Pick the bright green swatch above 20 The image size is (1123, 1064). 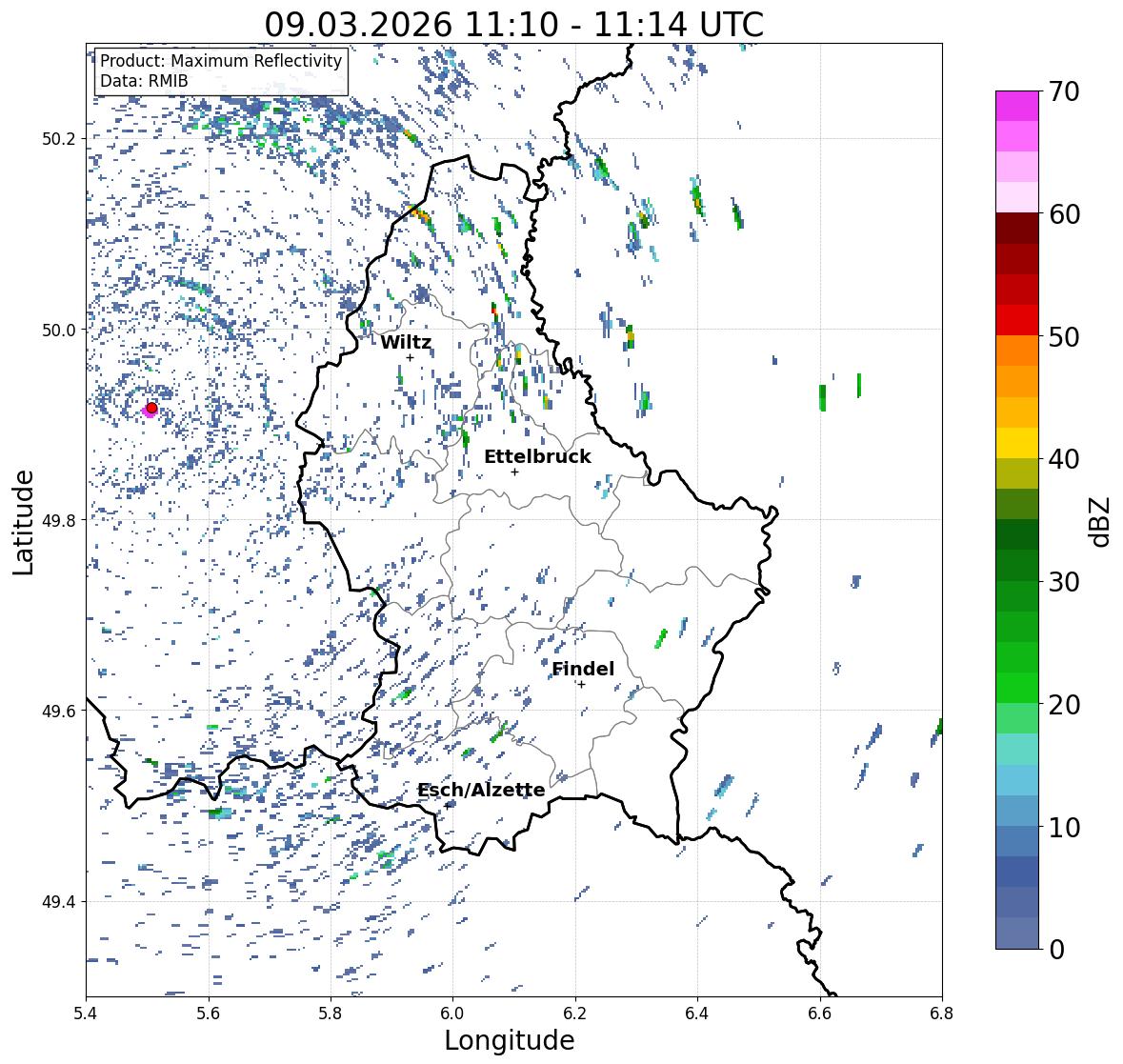pyautogui.click(x=1017, y=688)
